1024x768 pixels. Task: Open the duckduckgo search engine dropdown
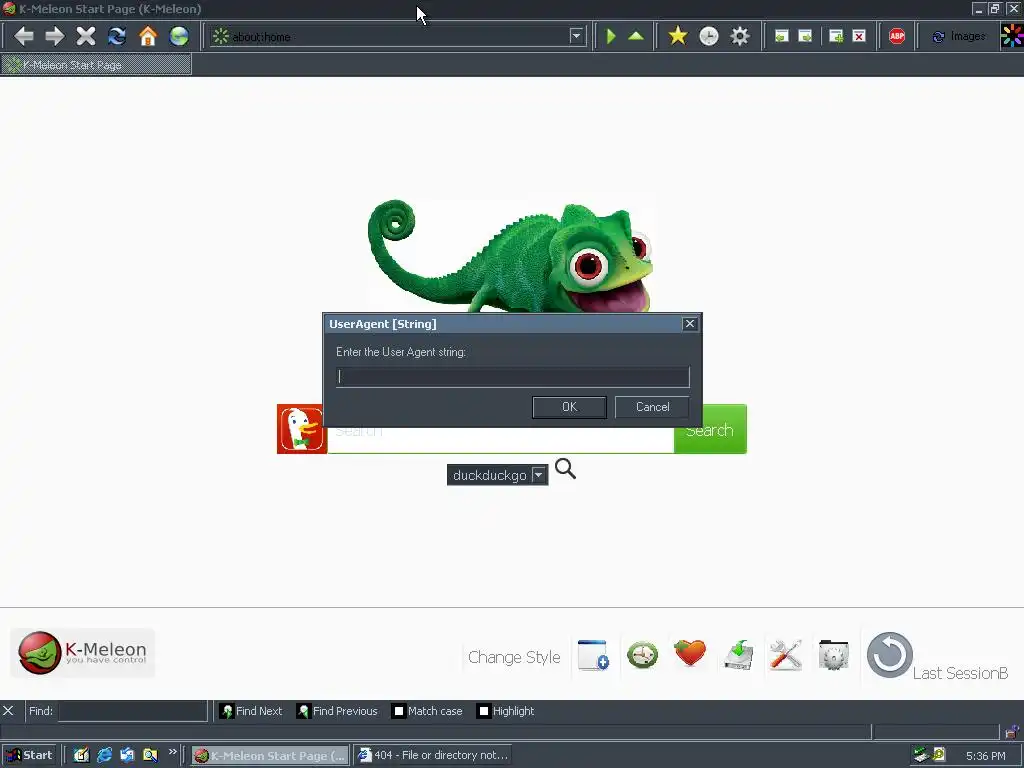497,475
